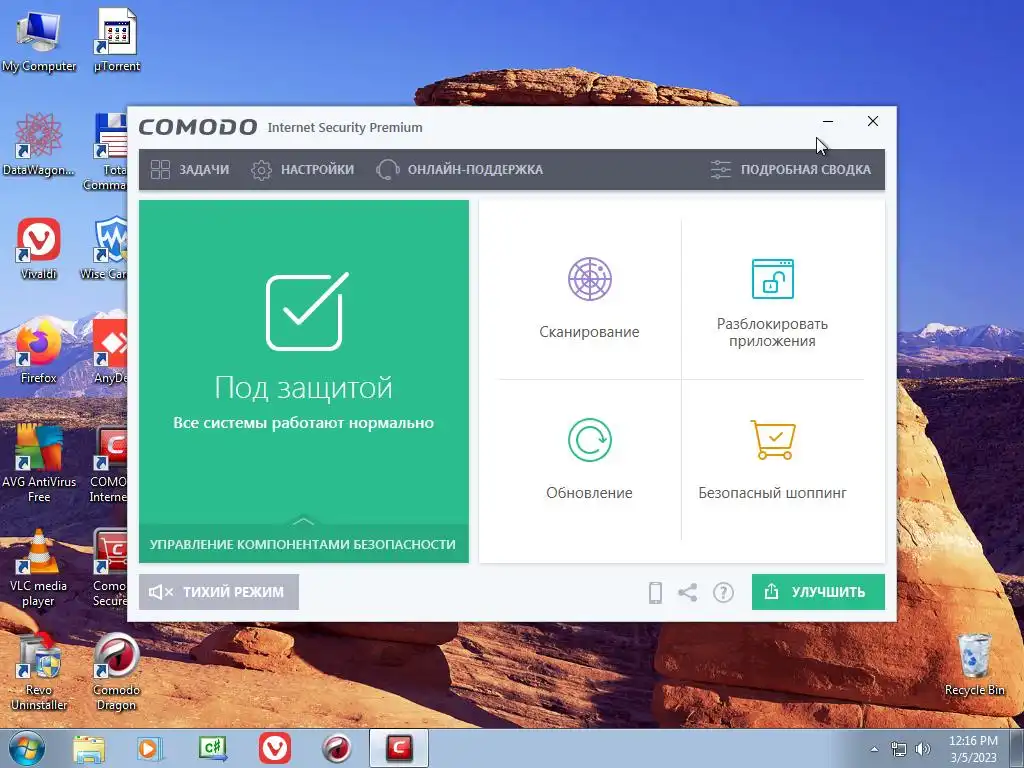Click the COMODO logo title
The width and height of the screenshot is (1024, 768).
(x=198, y=127)
